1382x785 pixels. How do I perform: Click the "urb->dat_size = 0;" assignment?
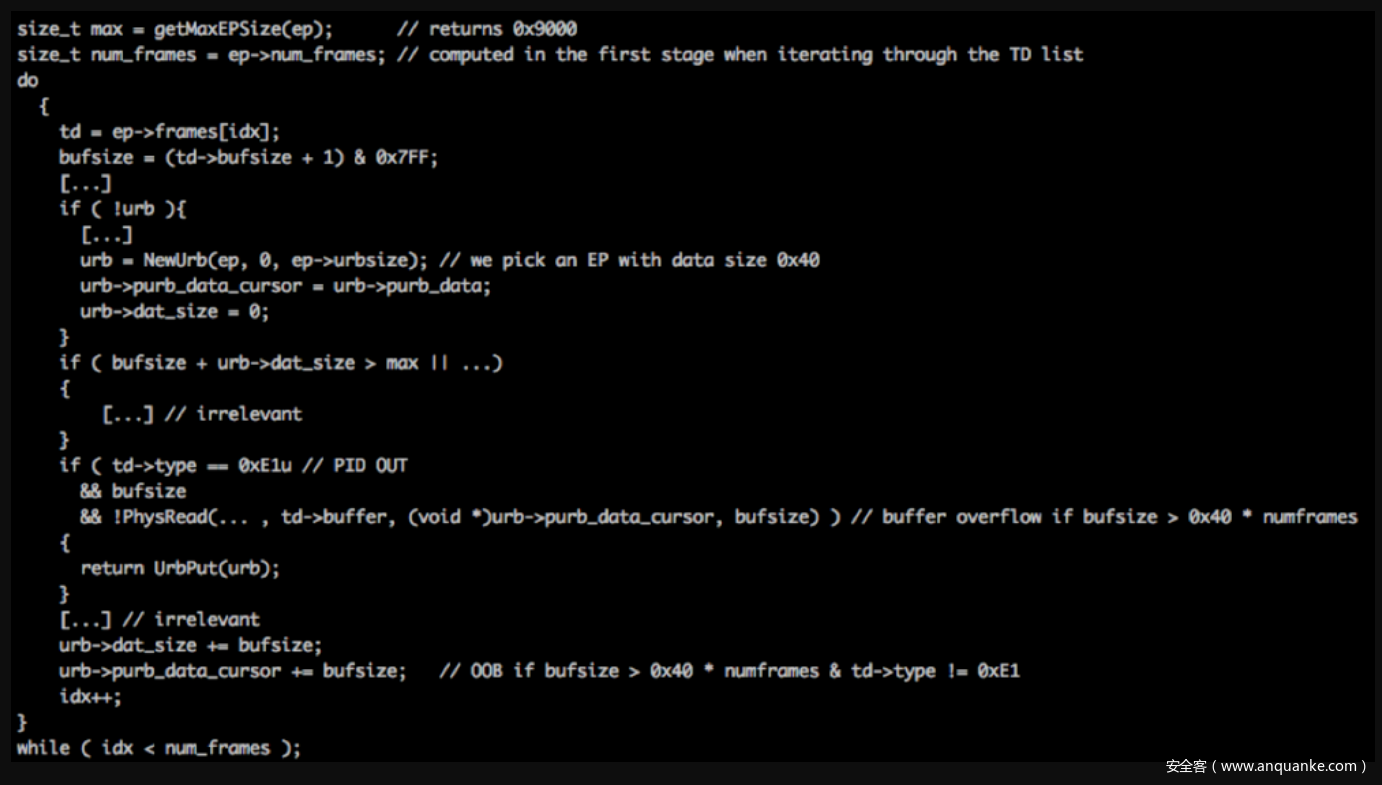(174, 311)
